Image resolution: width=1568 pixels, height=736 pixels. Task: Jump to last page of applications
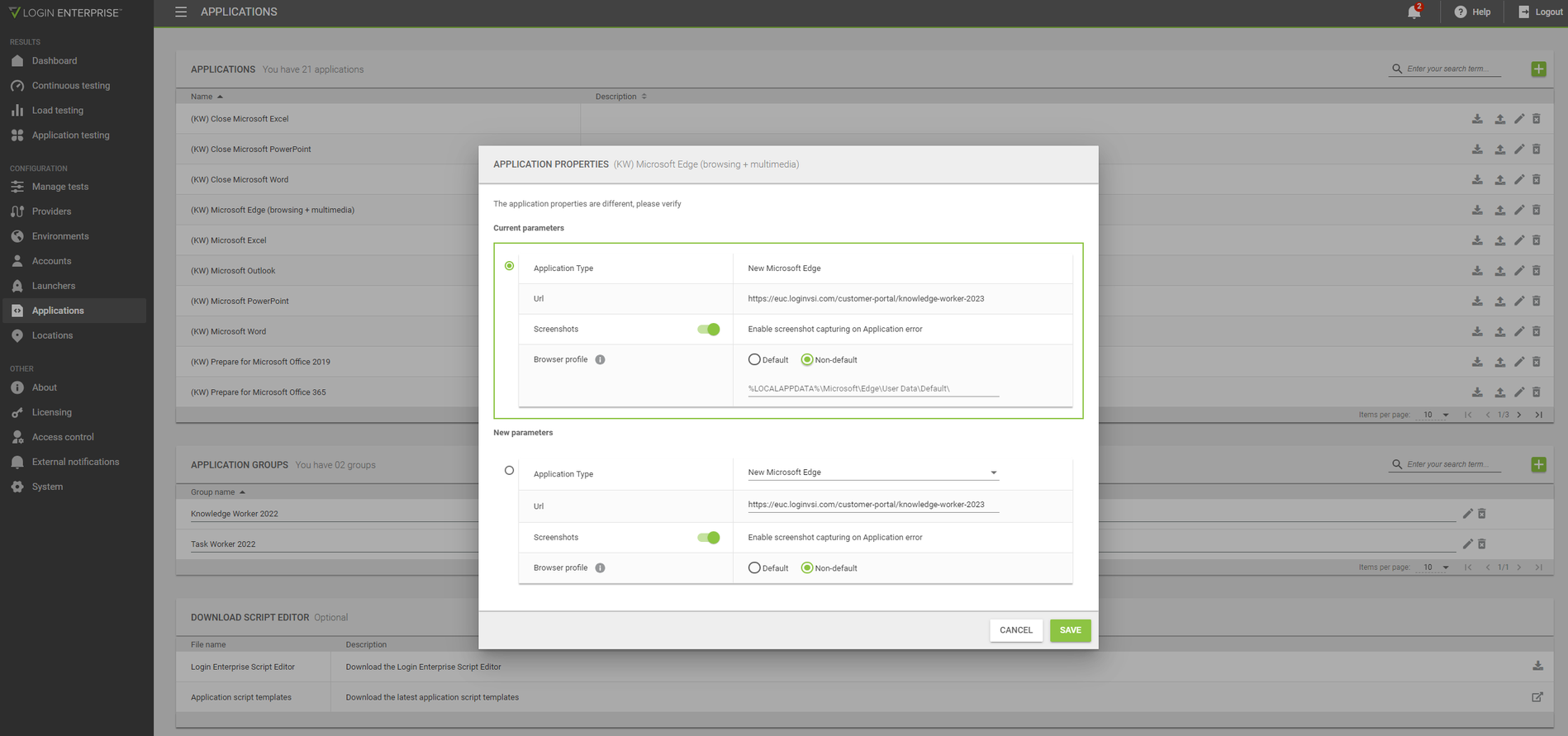(1538, 415)
